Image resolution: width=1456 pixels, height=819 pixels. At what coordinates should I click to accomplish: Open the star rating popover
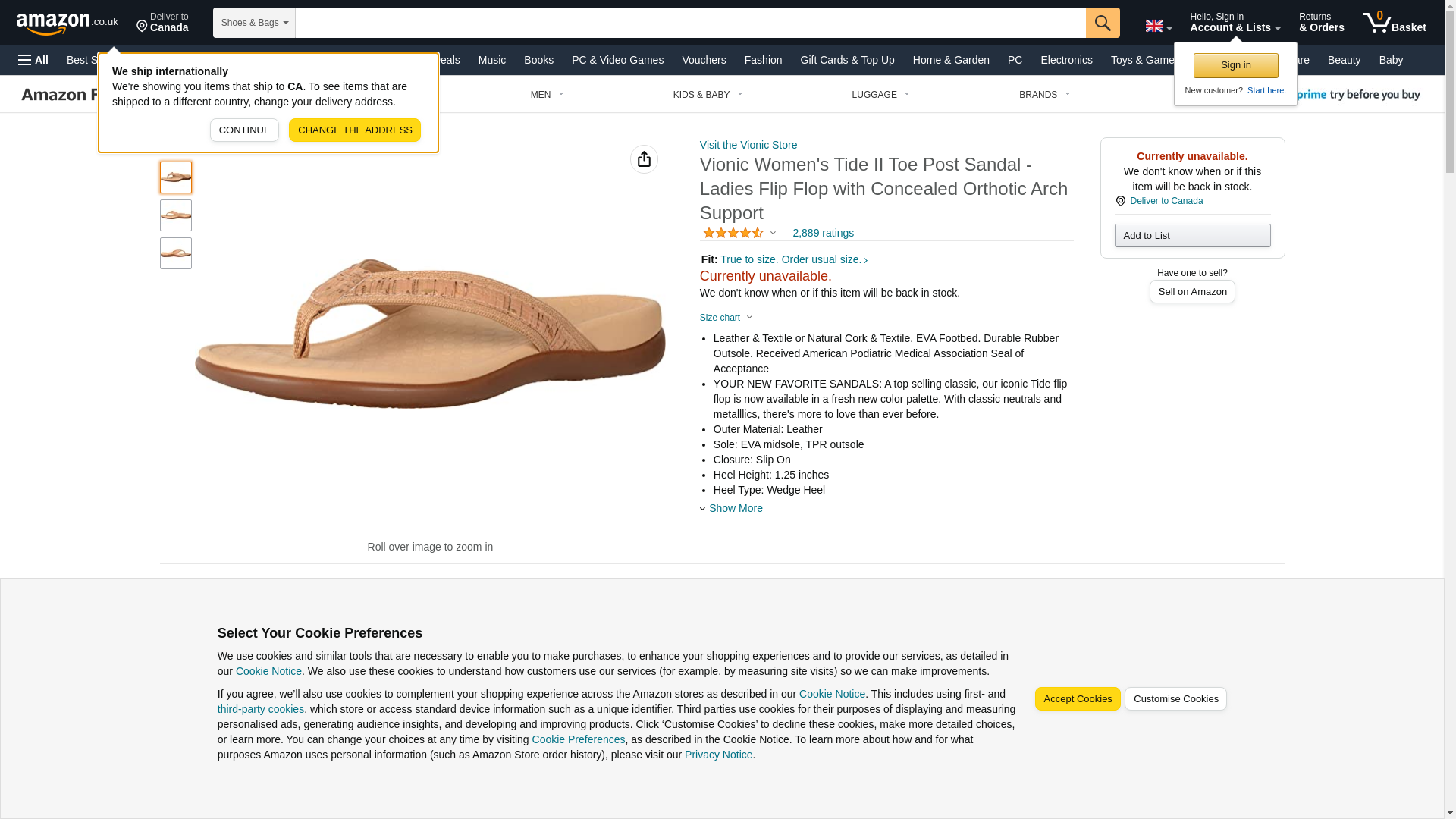[x=739, y=233]
